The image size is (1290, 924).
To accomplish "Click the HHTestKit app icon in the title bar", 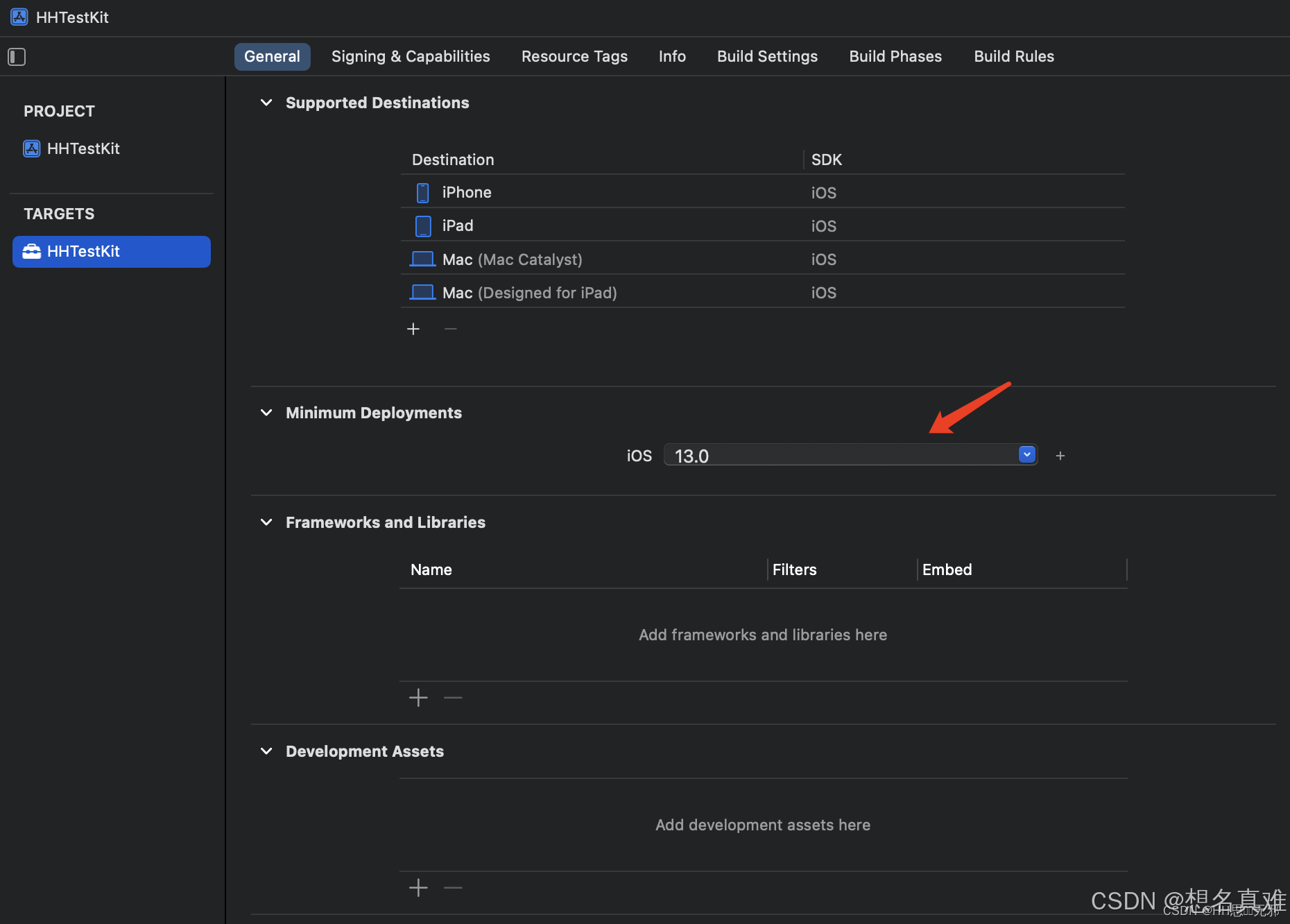I will pyautogui.click(x=19, y=17).
